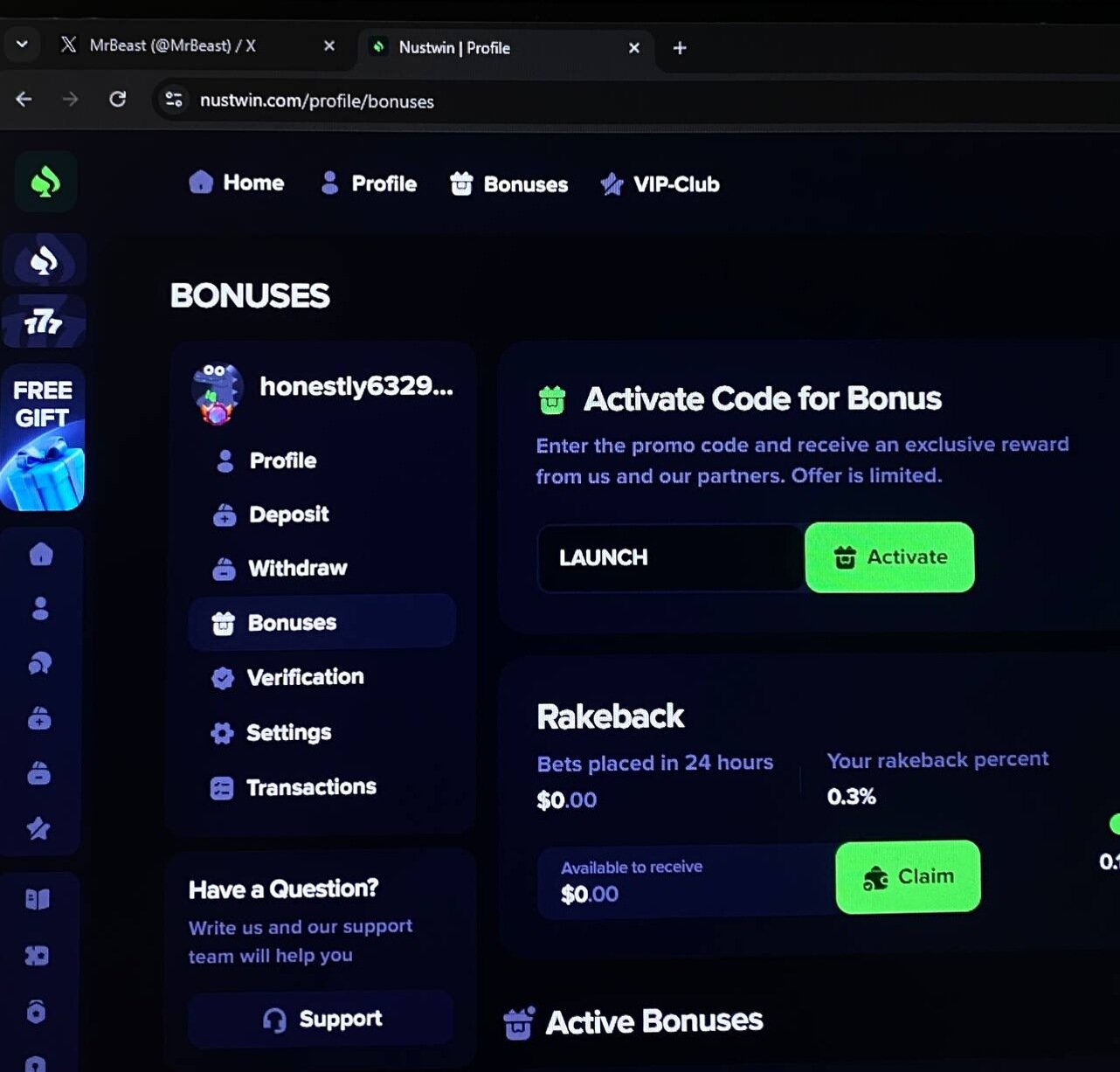Click the green Activate button
Image resolution: width=1120 pixels, height=1072 pixels.
889,557
